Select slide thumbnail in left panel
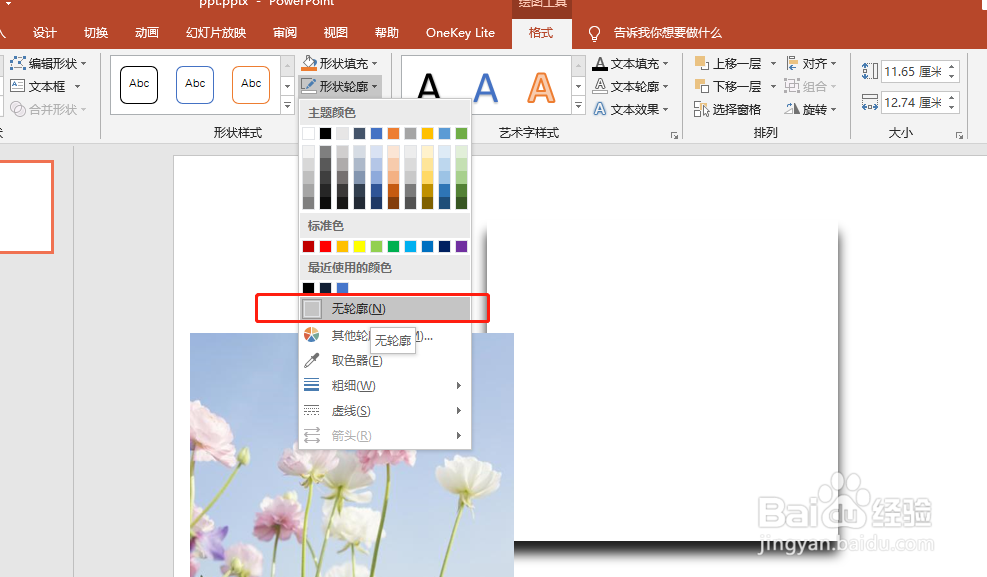This screenshot has width=987, height=577. (x=26, y=207)
